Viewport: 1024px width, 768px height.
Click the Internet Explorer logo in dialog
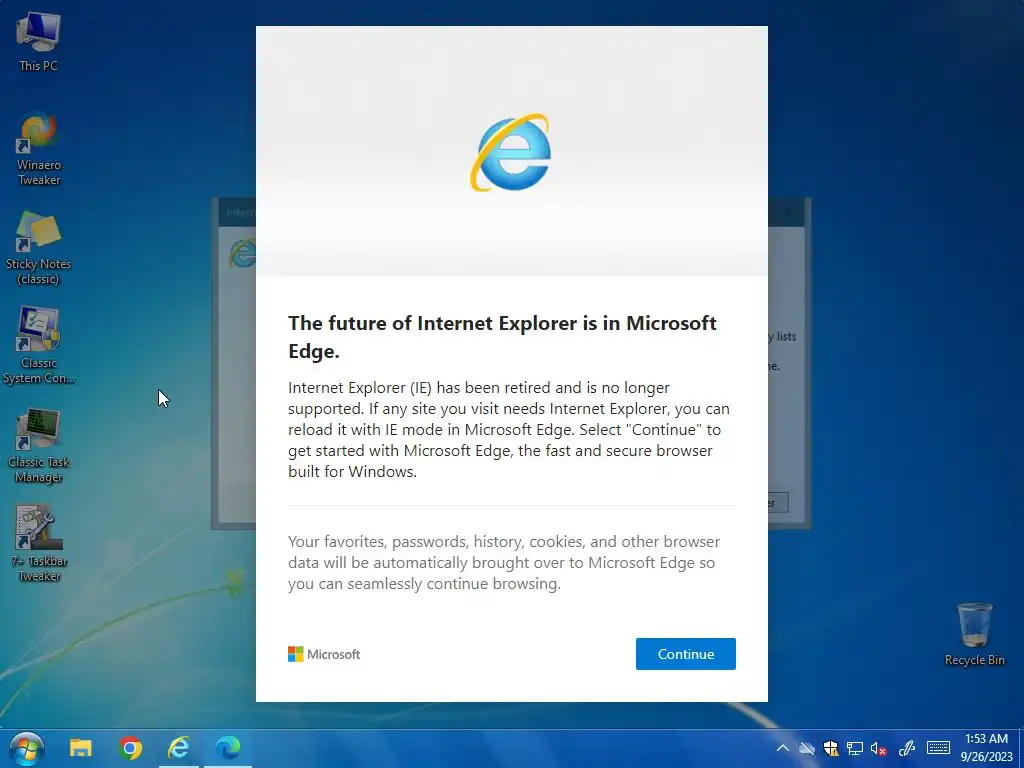(x=511, y=152)
